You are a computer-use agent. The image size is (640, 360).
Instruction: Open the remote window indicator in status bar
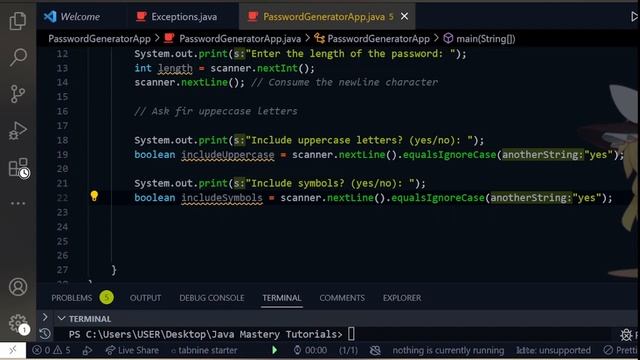tap(13, 350)
